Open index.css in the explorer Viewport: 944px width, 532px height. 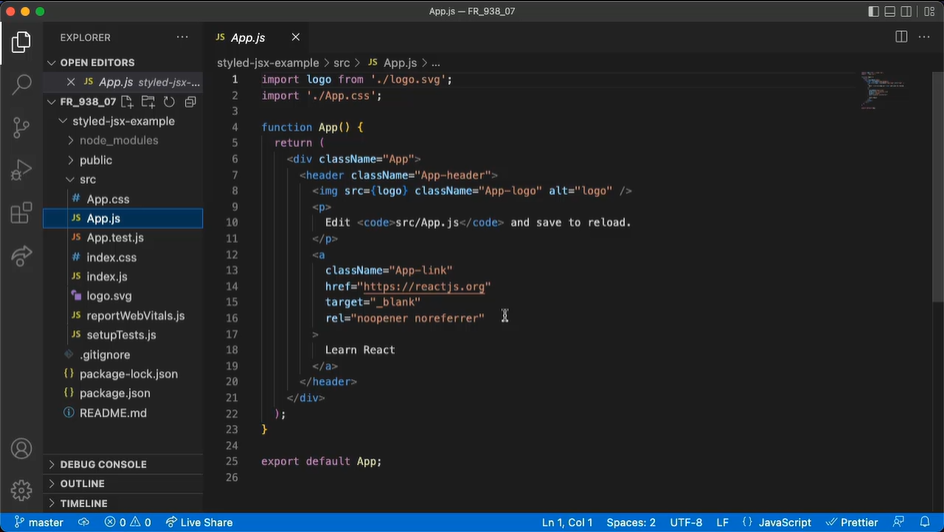tap(123, 257)
